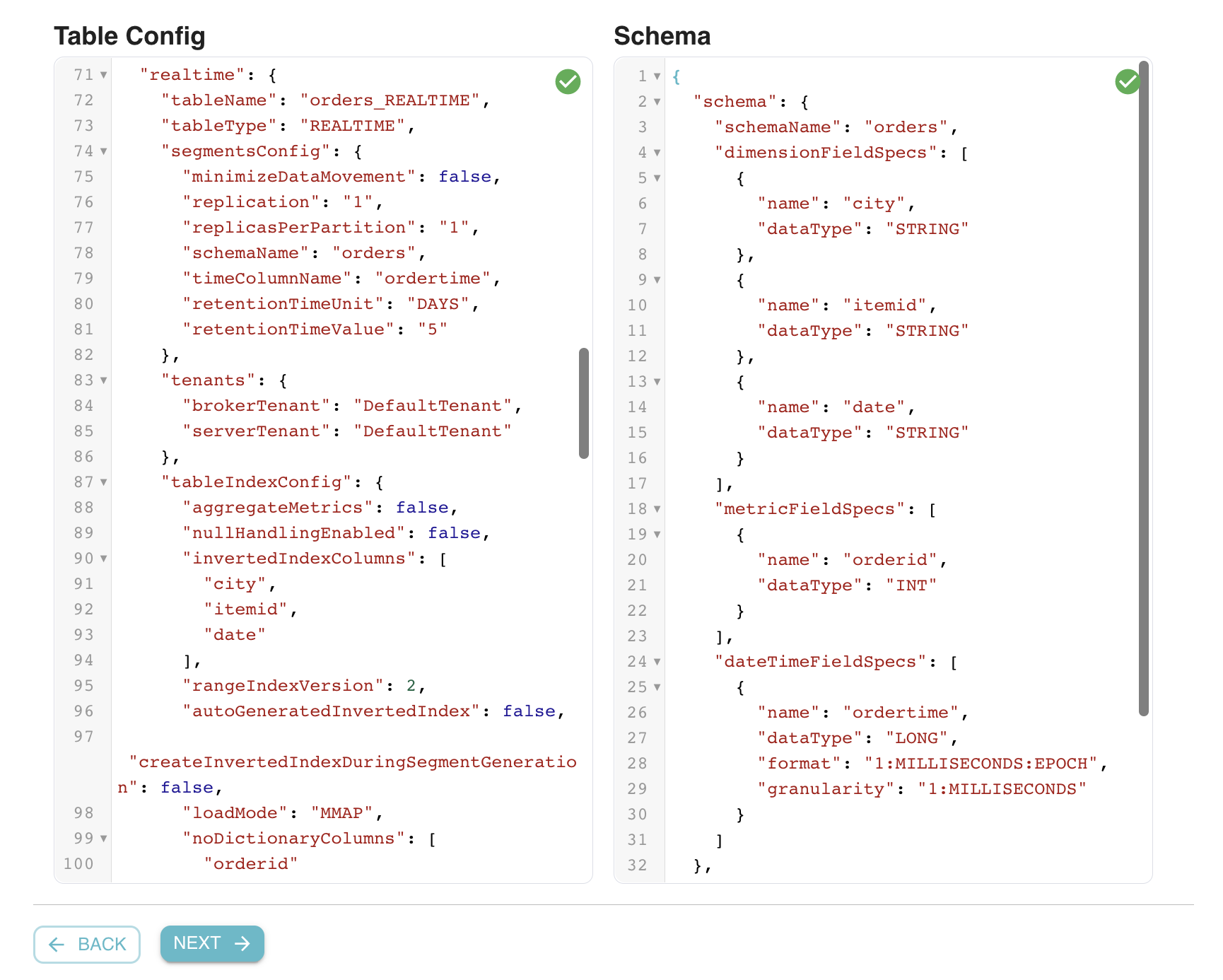The width and height of the screenshot is (1223, 980).
Task: Collapse "noDictionaryColumns" array at line 99
Action: click(x=104, y=839)
